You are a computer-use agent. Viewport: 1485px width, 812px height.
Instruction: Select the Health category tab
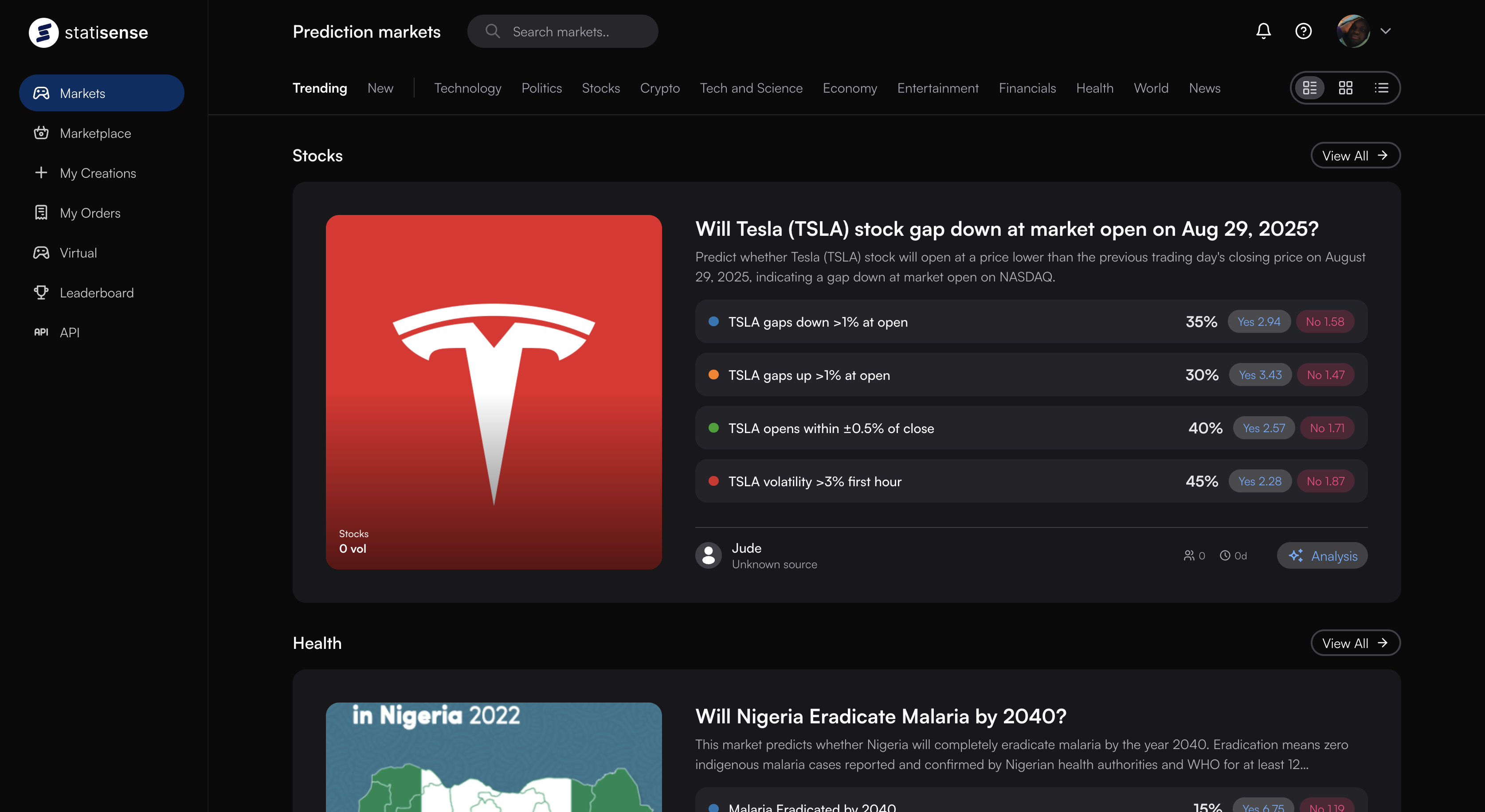coord(1095,88)
